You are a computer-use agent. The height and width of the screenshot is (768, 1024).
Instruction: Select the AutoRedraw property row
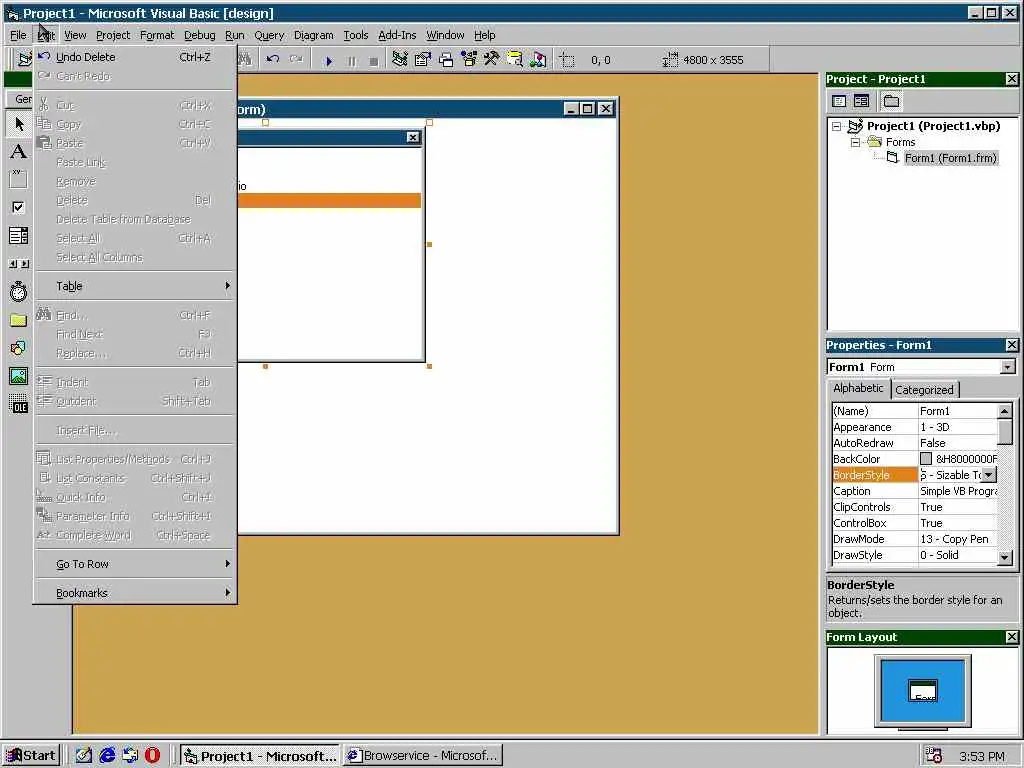(914, 443)
